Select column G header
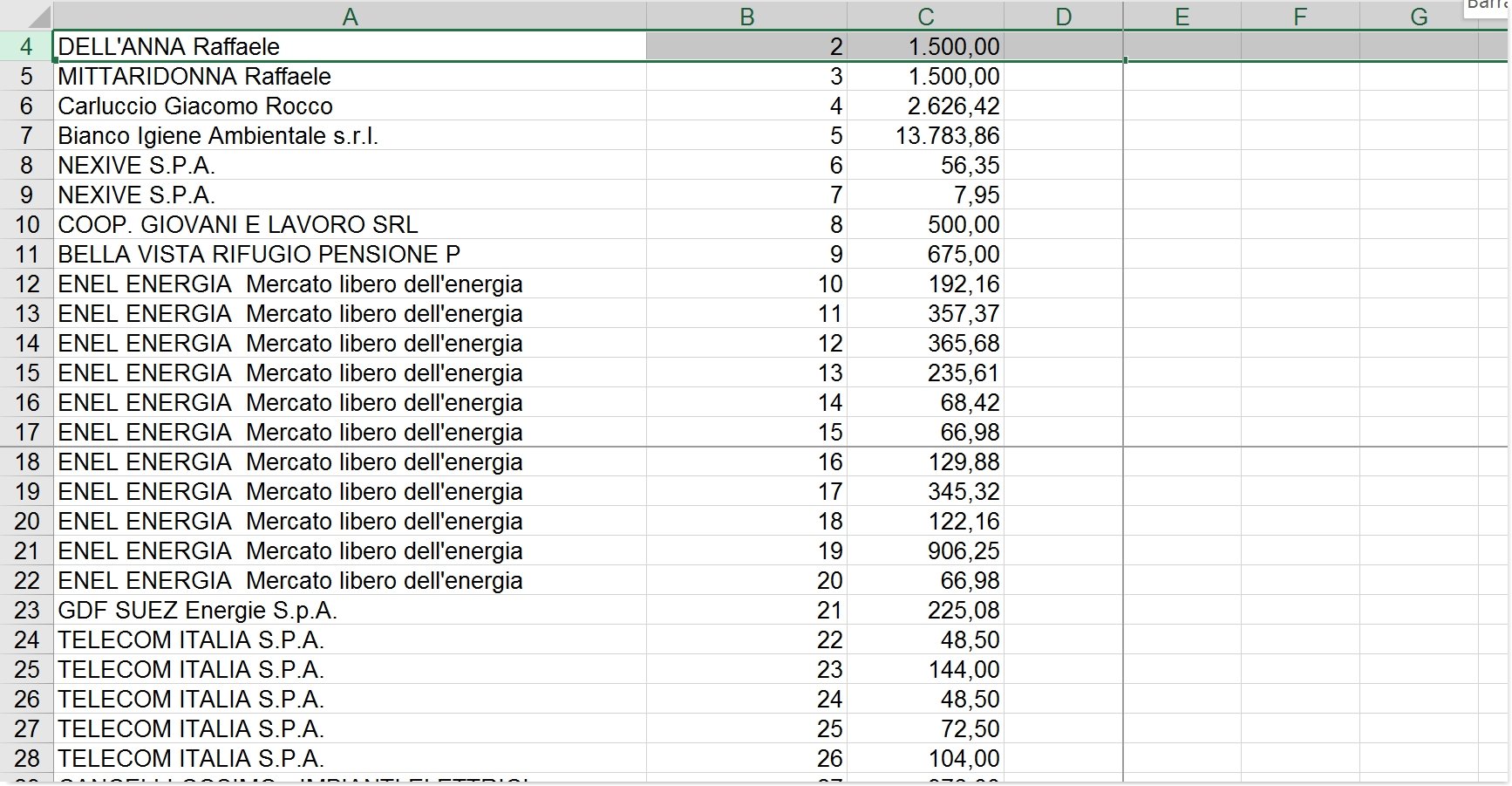Viewport: 1512px width, 786px height. (1419, 17)
